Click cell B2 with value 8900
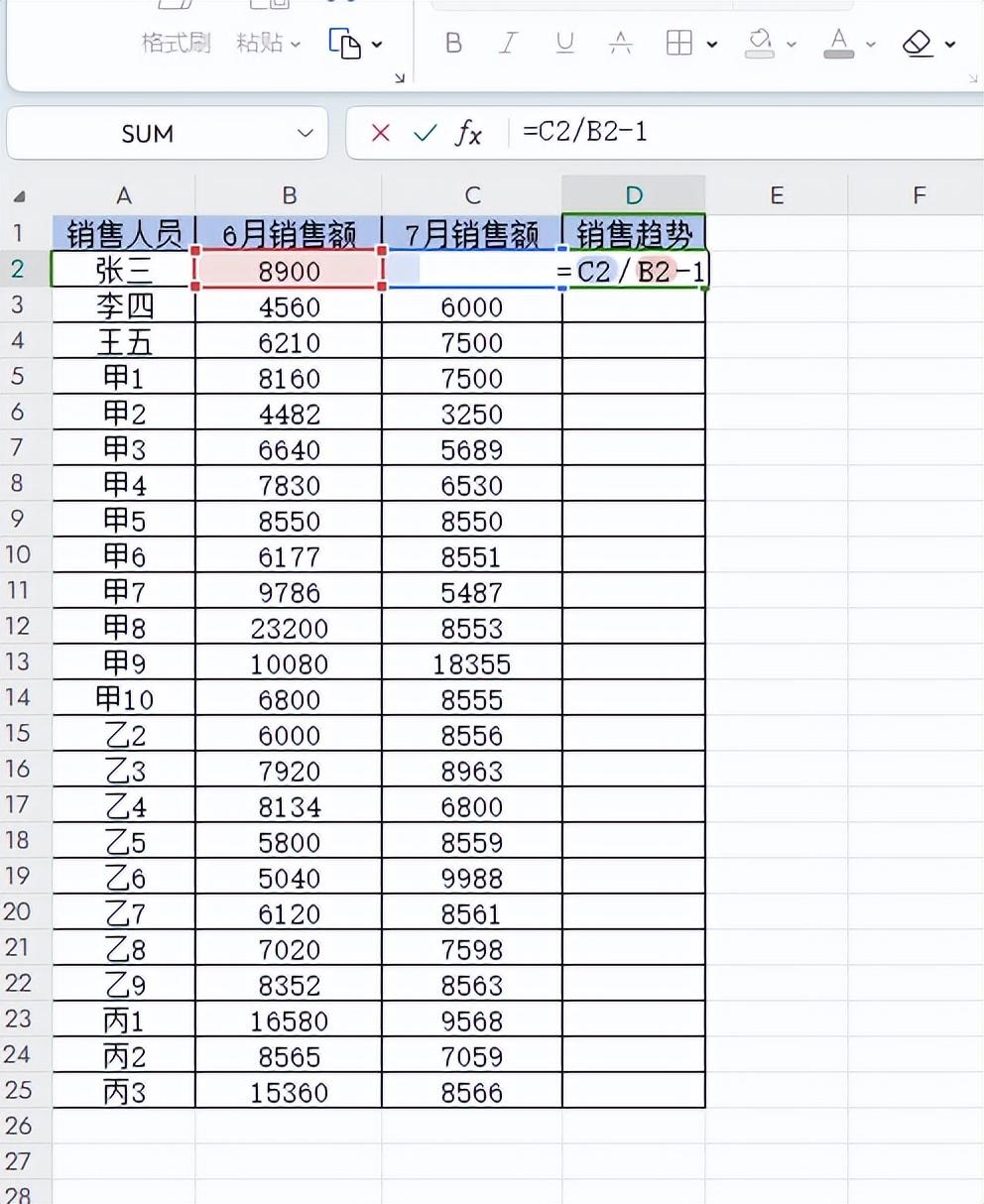 289,270
